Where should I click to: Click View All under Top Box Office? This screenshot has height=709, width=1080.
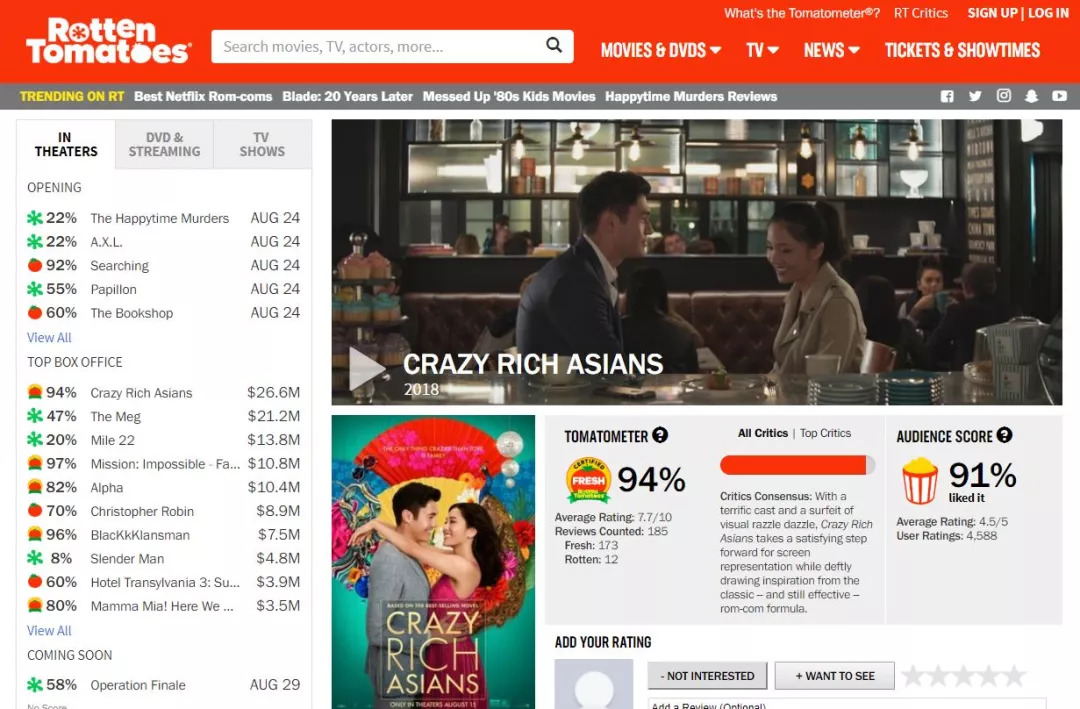[x=49, y=630]
